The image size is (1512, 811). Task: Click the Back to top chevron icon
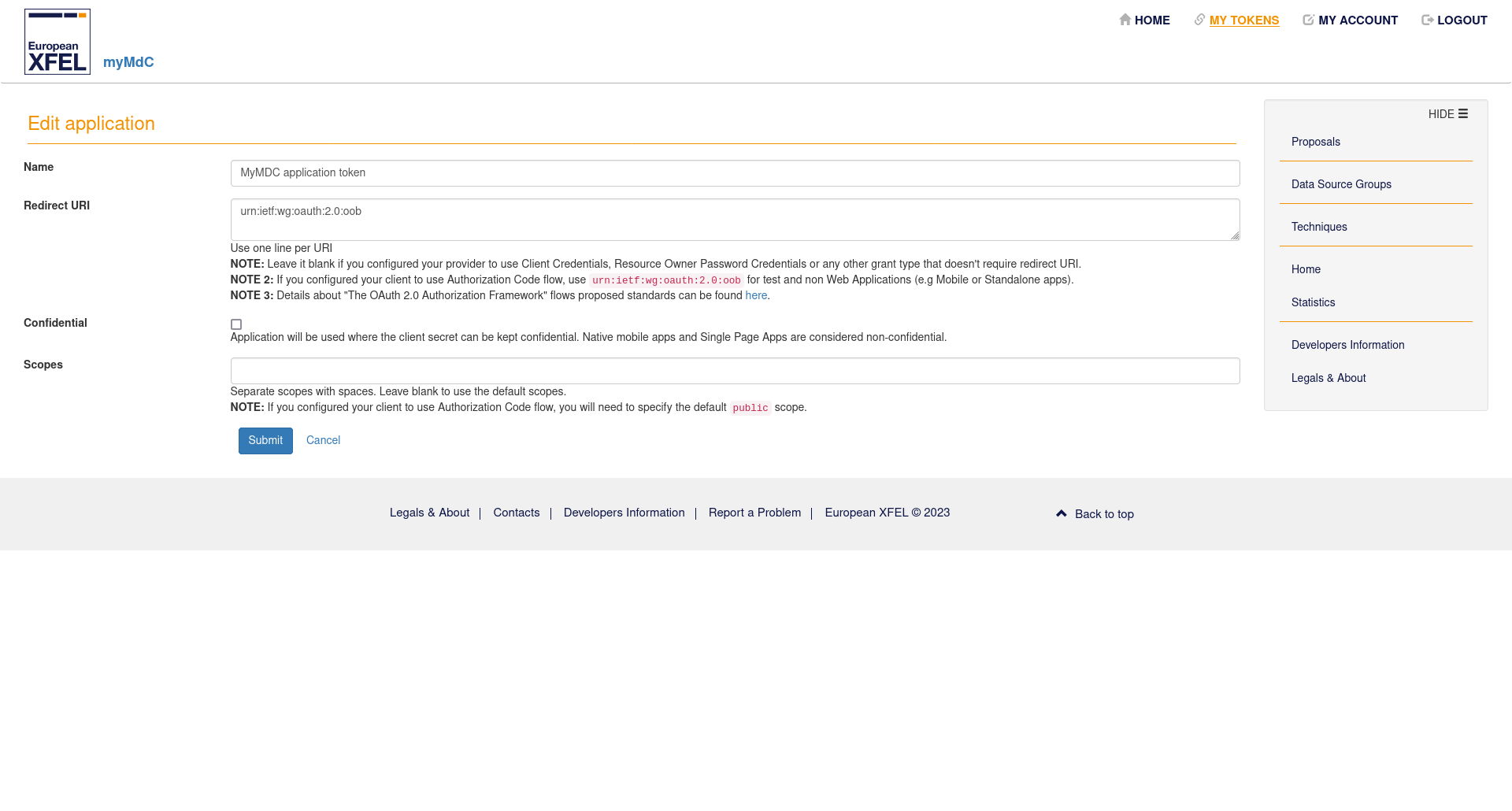click(1061, 513)
